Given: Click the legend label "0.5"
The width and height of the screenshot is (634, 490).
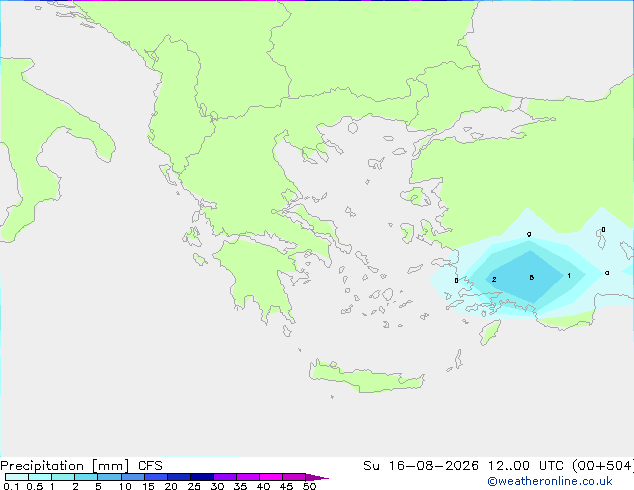Looking at the screenshot, I should 34,486.
